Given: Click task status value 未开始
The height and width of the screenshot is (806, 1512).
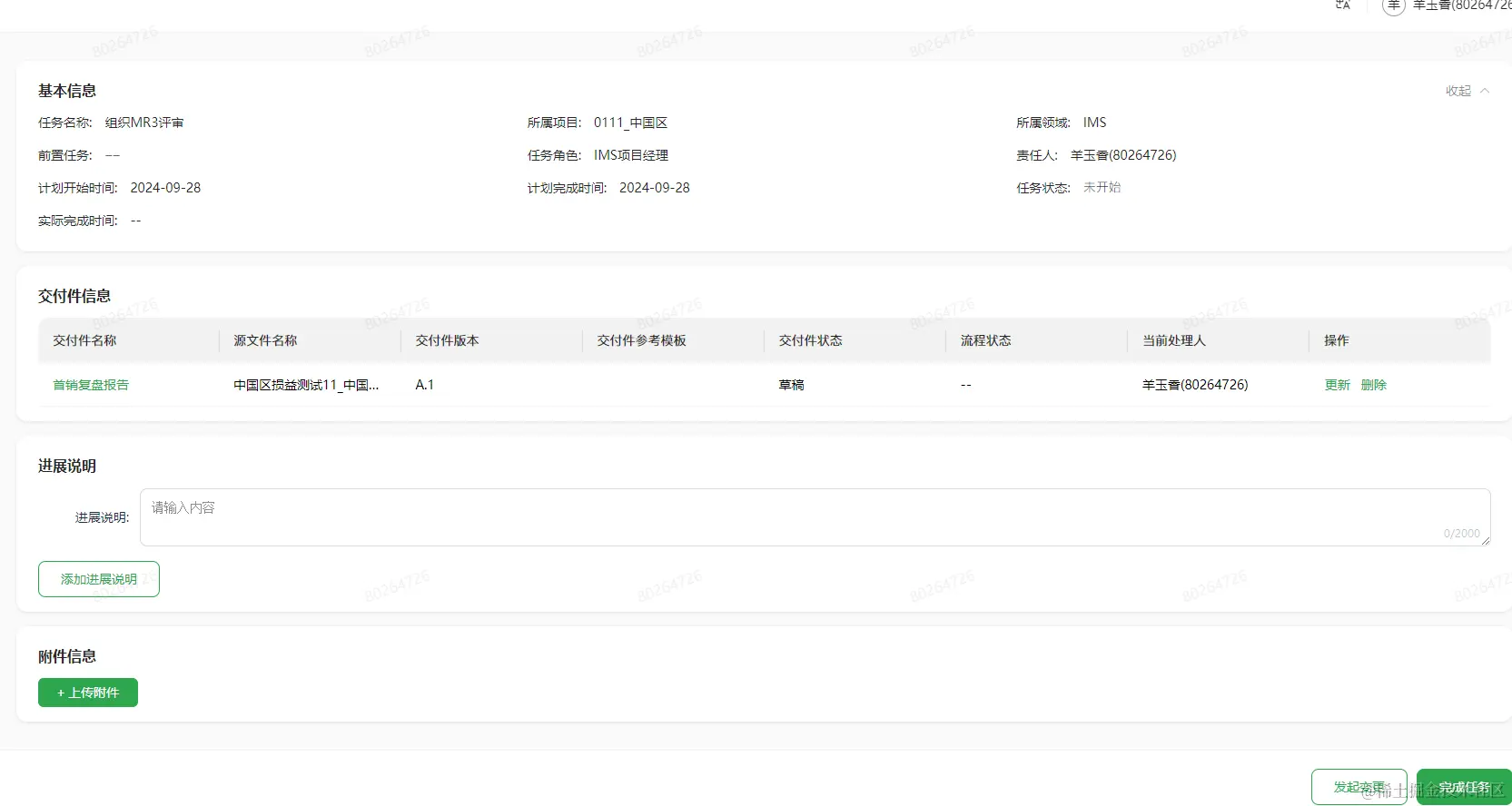Looking at the screenshot, I should (1102, 187).
